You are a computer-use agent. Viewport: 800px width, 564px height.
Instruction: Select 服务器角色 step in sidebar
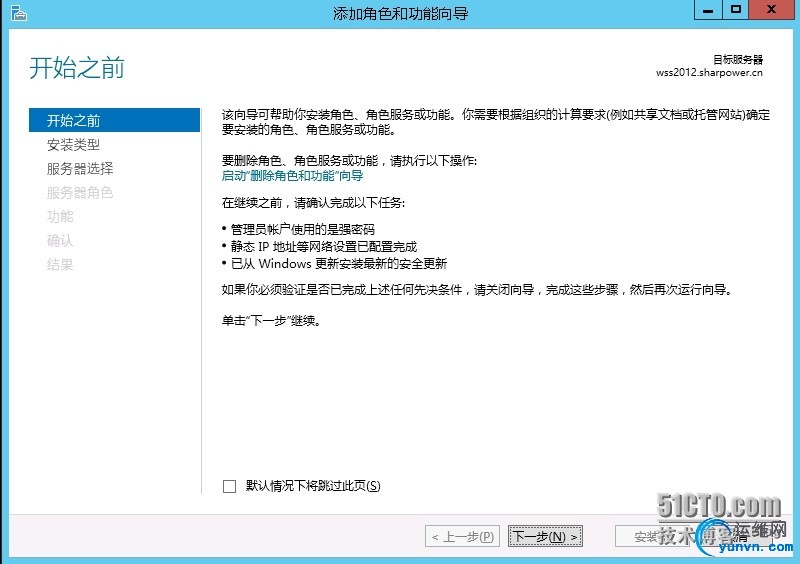(80, 192)
